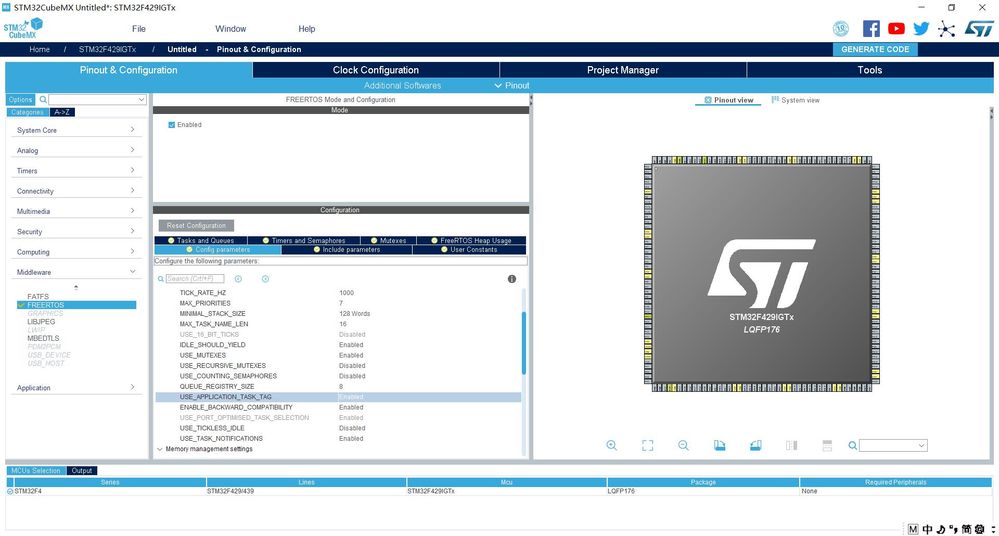Click the horizontal flip layout icon
The image size is (999, 536).
pos(791,445)
